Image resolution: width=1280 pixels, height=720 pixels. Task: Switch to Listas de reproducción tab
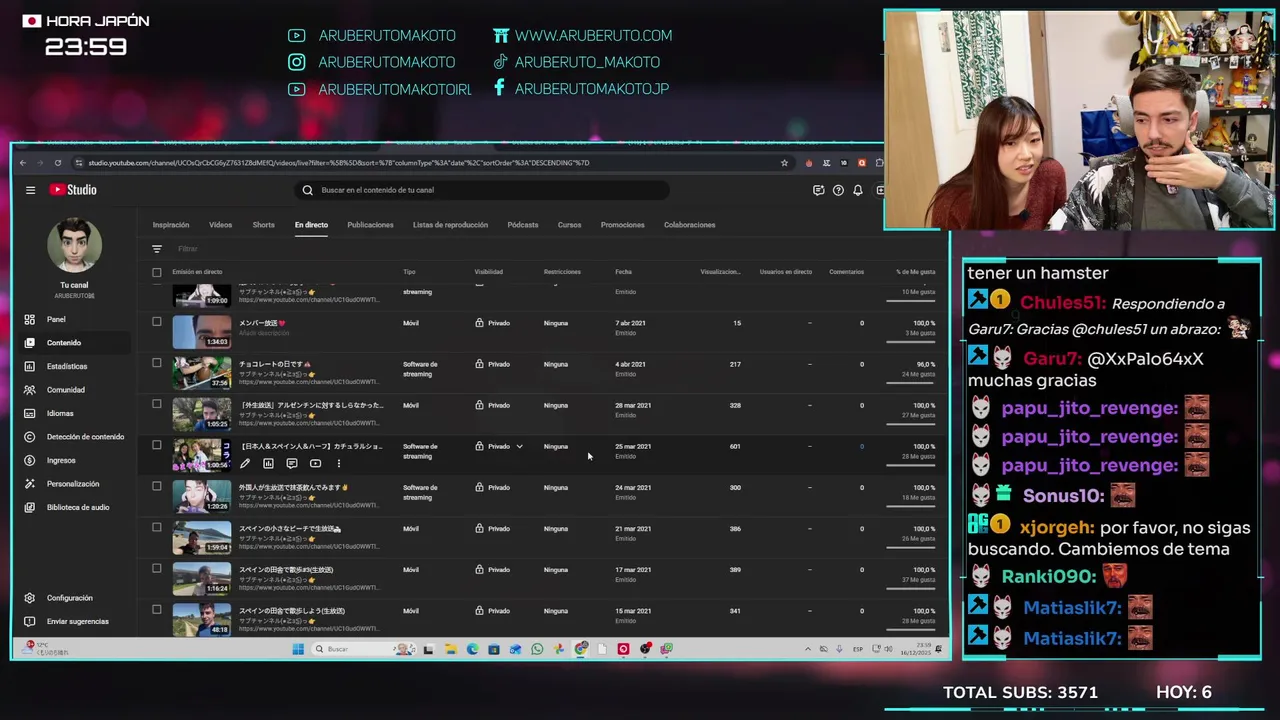pos(450,225)
